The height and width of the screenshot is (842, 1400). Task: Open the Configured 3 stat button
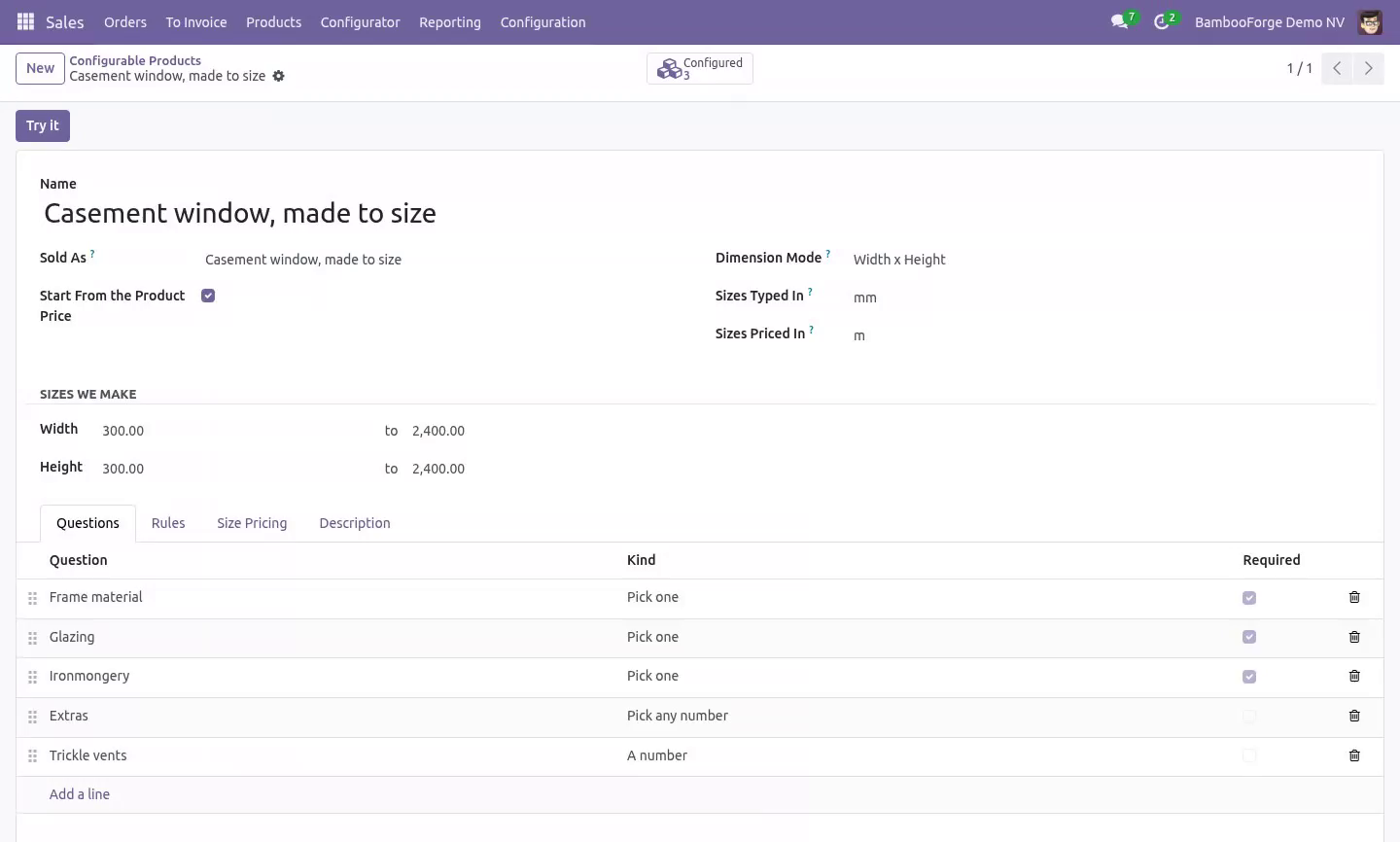pos(700,68)
